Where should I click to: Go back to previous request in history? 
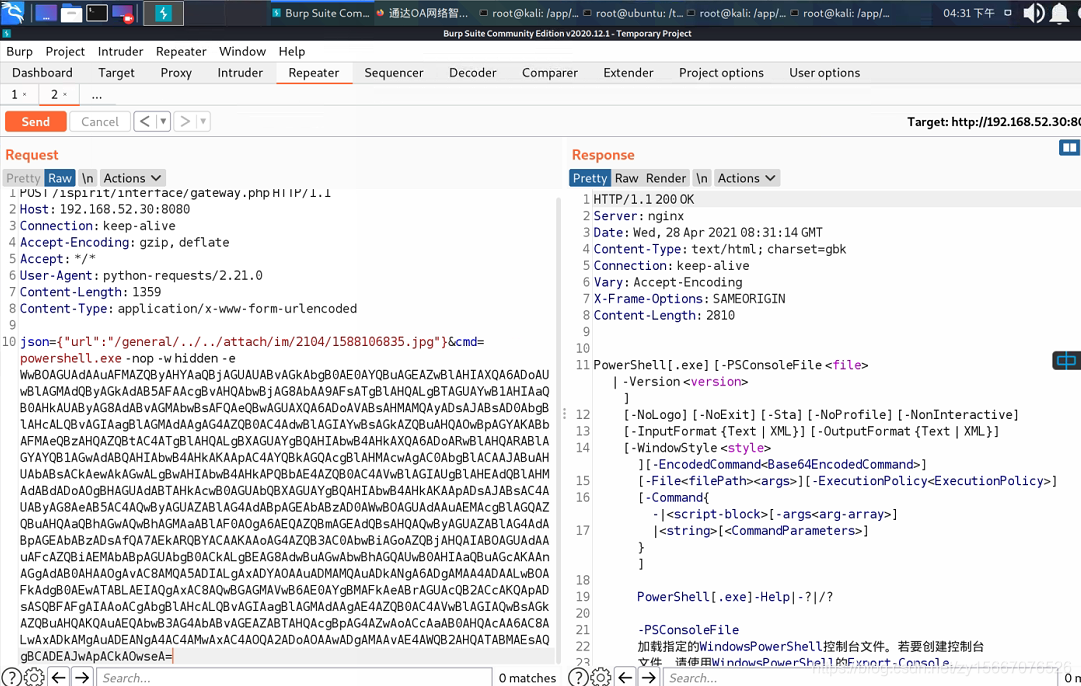coord(145,121)
